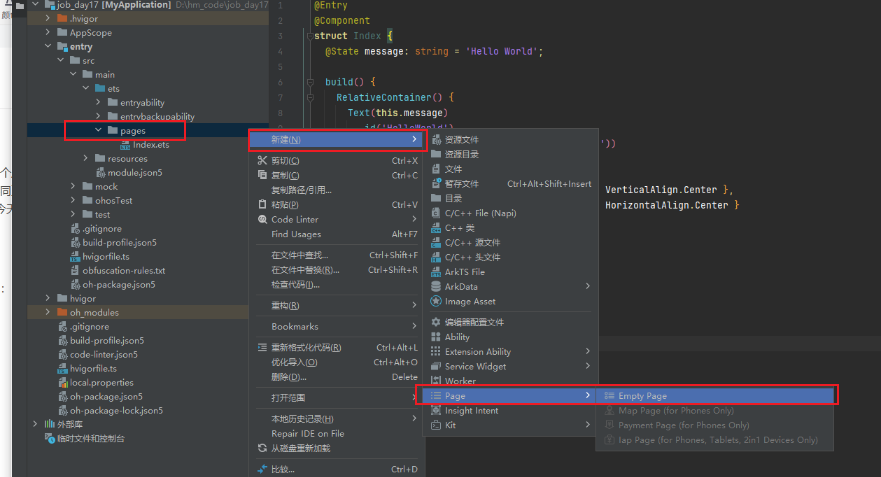Click the reload from disk icon

click(262, 448)
